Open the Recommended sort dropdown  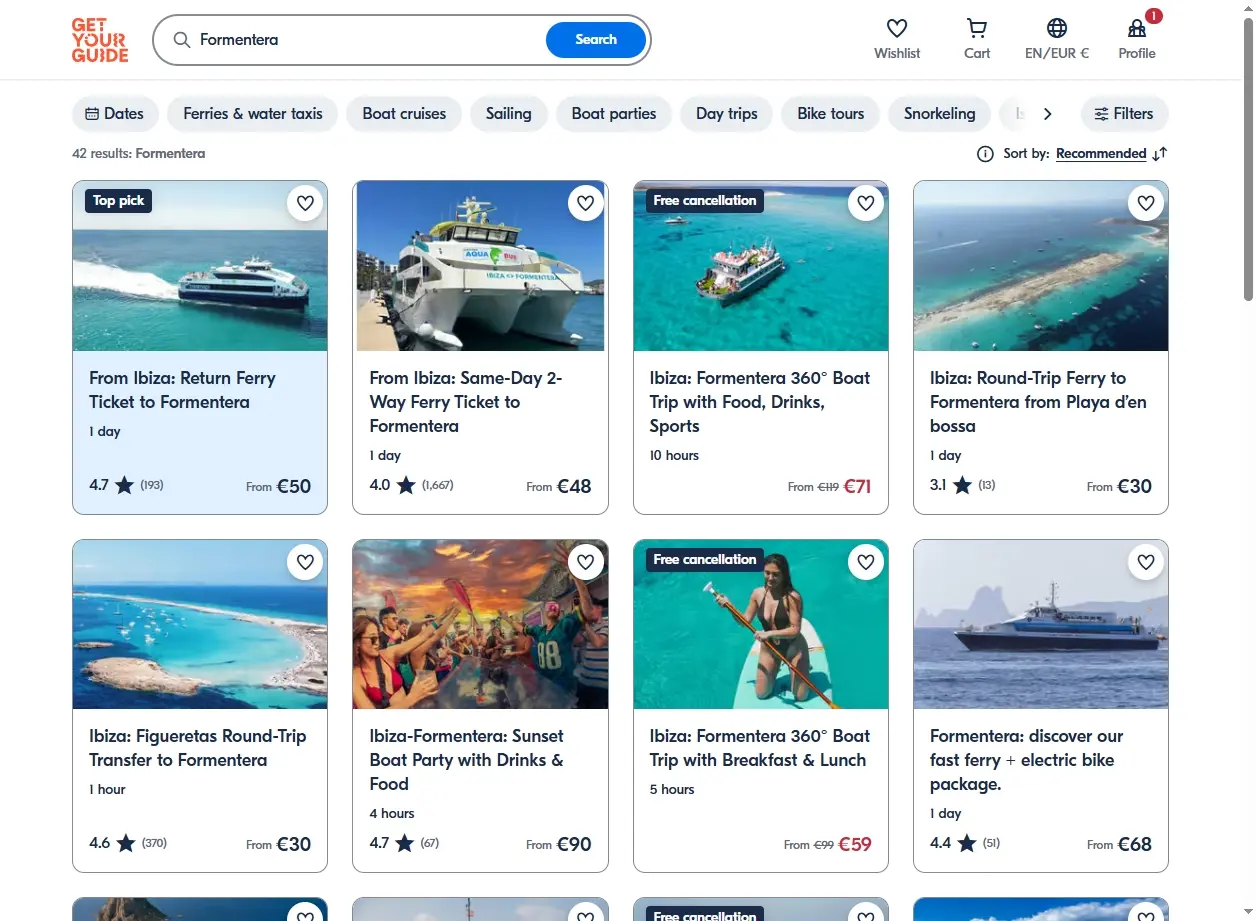coord(1101,154)
